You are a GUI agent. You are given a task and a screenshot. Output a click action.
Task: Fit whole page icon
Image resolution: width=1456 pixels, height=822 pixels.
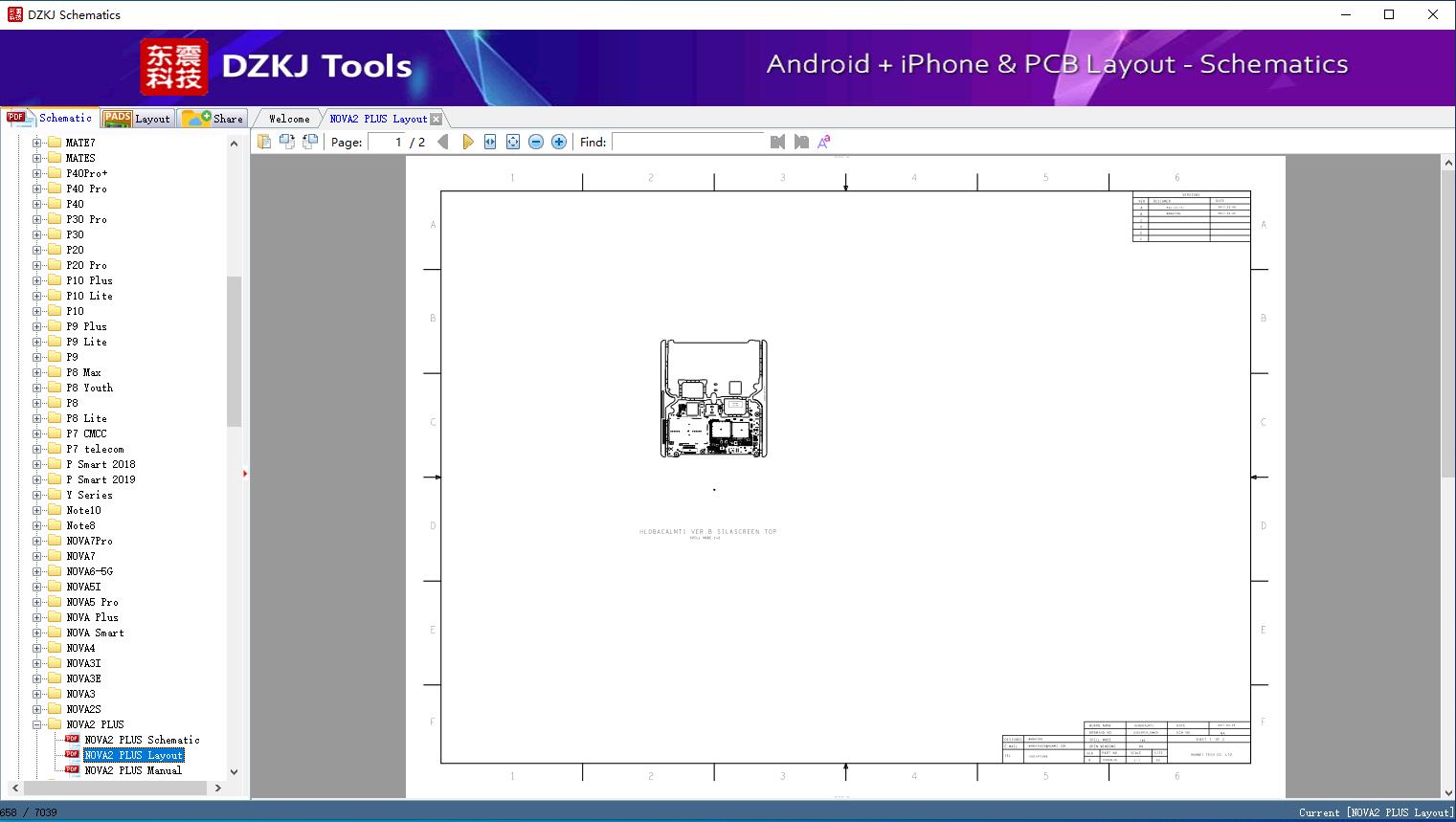(513, 142)
